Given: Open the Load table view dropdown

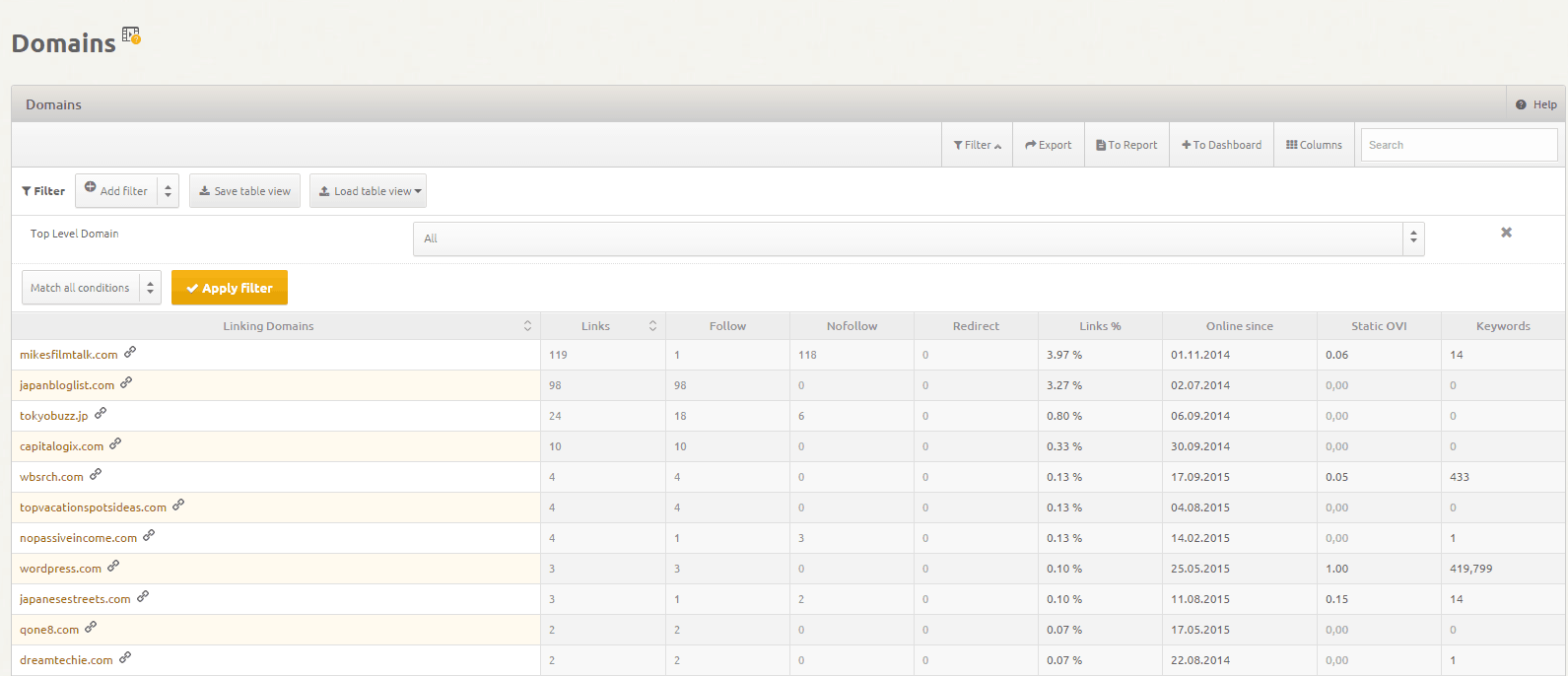Looking at the screenshot, I should click(x=368, y=191).
